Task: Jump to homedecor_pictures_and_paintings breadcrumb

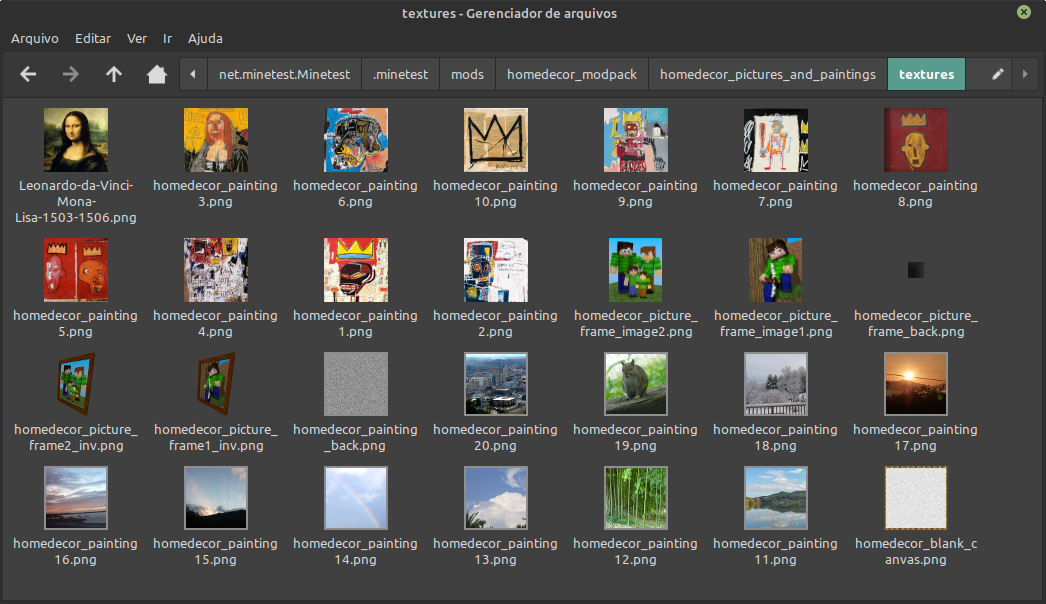Action: (768, 74)
